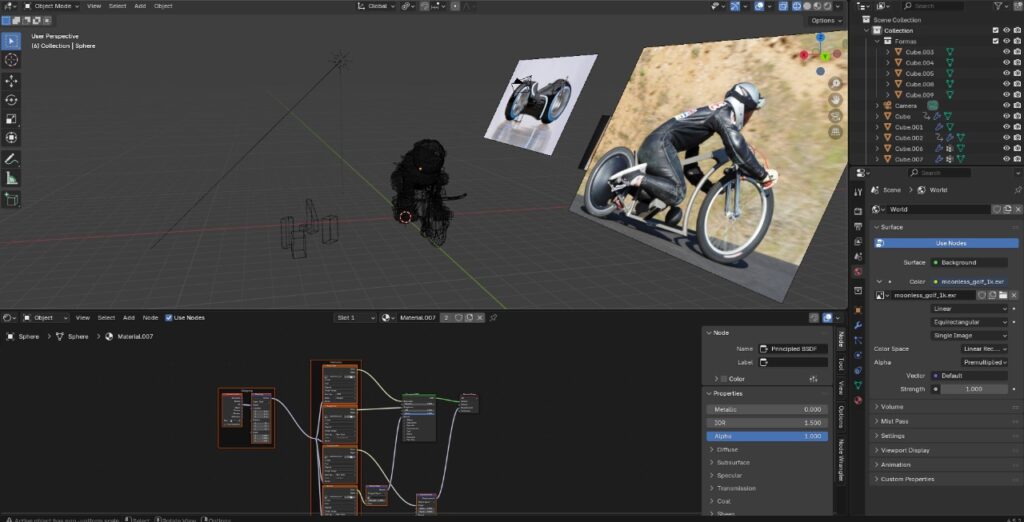Activate the Rotate tool
Viewport: 1024px width, 522px height.
pyautogui.click(x=11, y=99)
